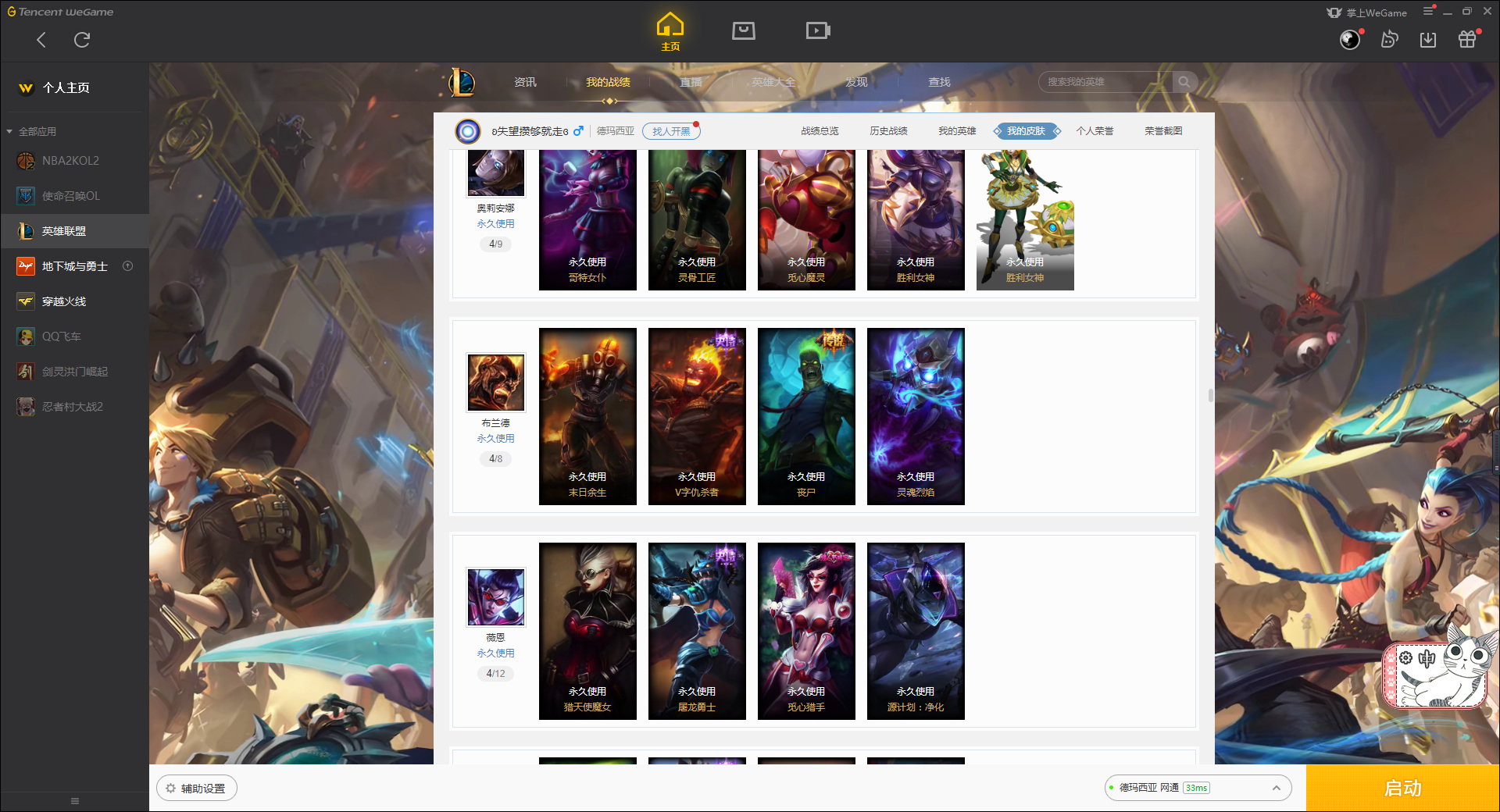1500x812 pixels.
Task: Open the 发现 tab
Action: click(x=856, y=82)
